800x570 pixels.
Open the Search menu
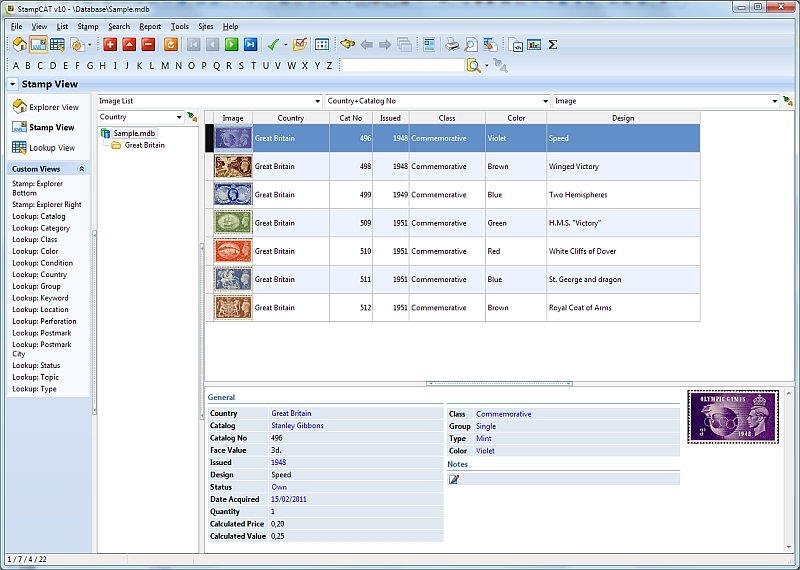coord(119,27)
